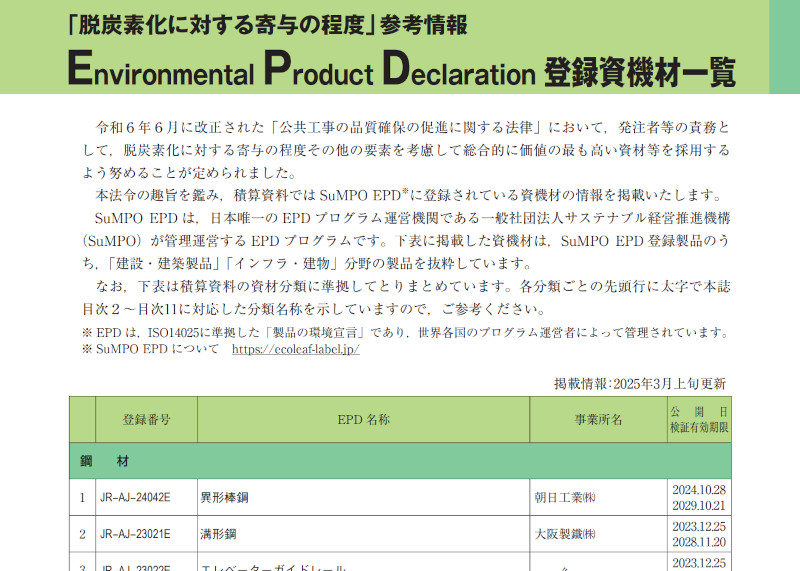Viewport: 800px width, 571px height.
Task: Click the 登録番号 column header
Action: click(x=146, y=419)
